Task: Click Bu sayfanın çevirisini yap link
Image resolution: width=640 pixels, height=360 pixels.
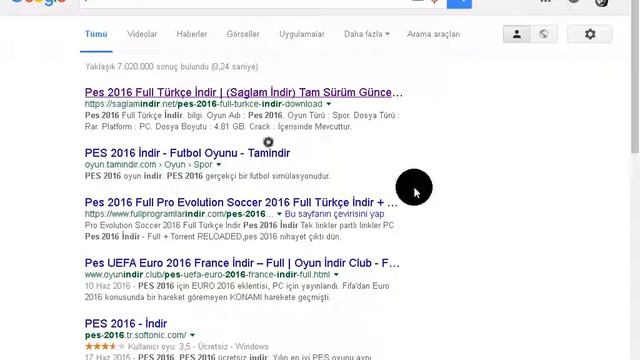Action: [x=334, y=214]
